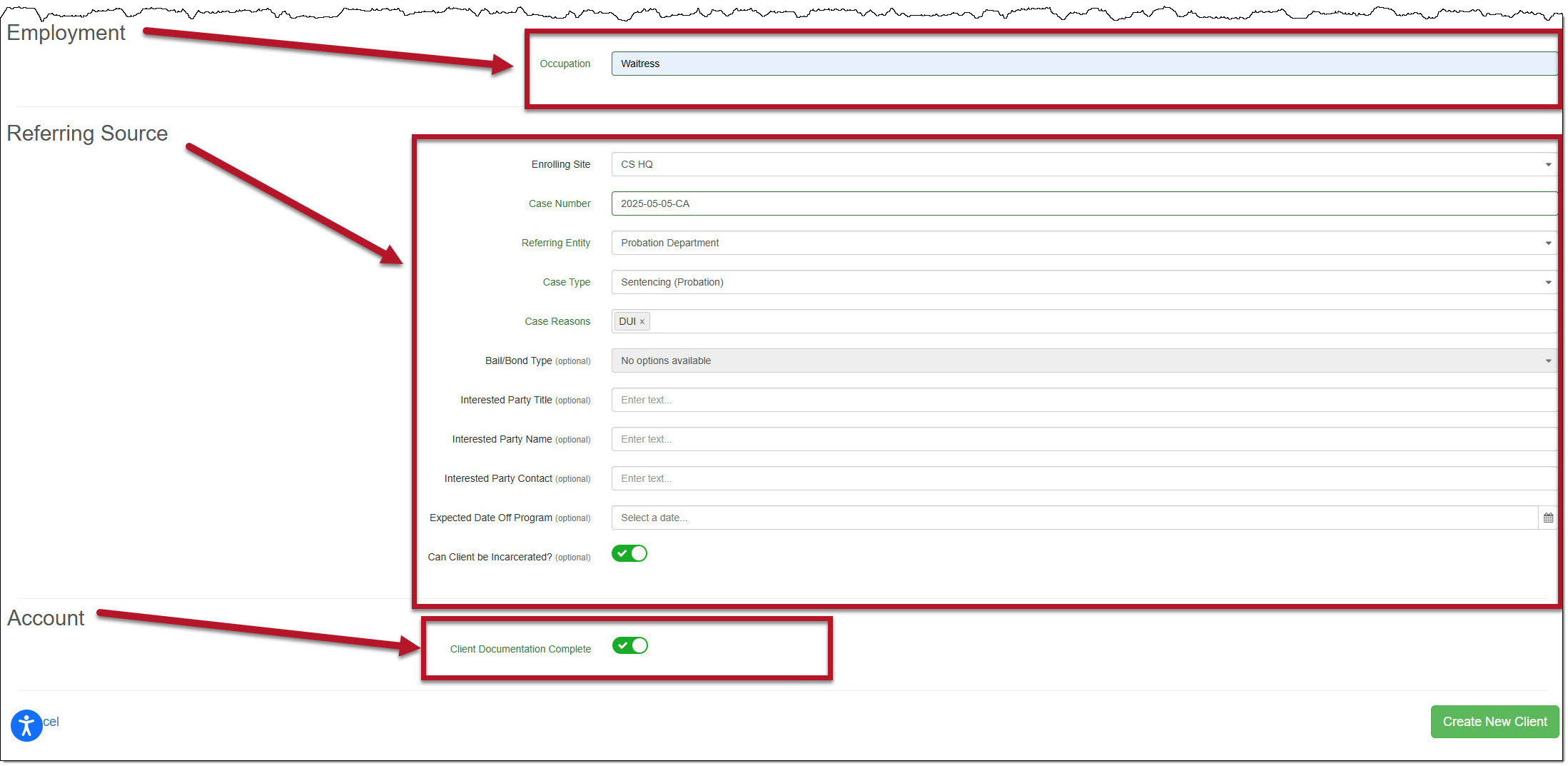Open the accessibility widget icon

[x=26, y=726]
